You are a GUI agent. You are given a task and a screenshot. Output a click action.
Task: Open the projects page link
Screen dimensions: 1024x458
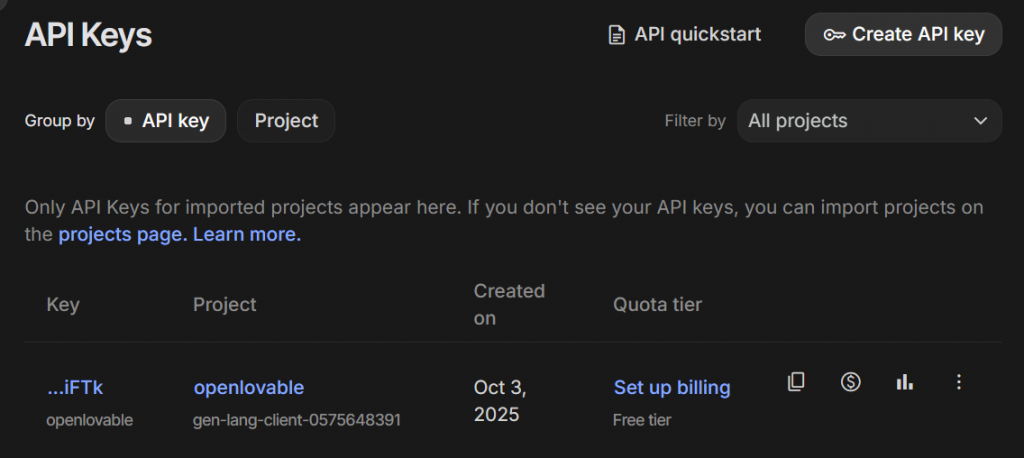click(x=122, y=235)
